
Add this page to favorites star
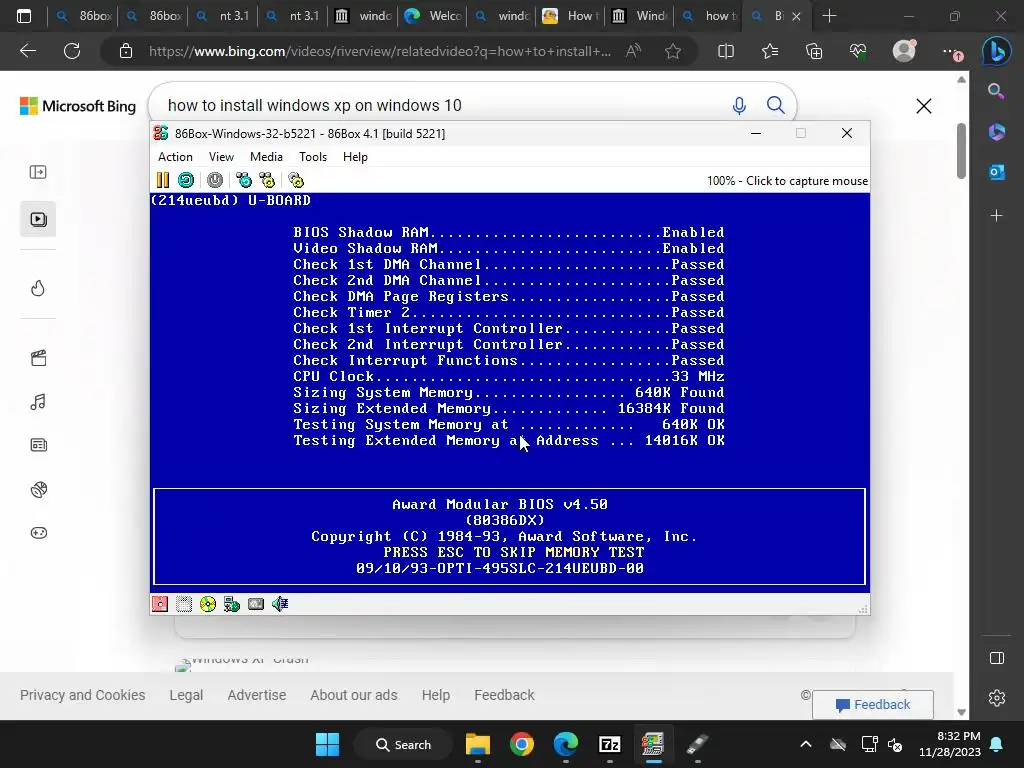[x=673, y=51]
